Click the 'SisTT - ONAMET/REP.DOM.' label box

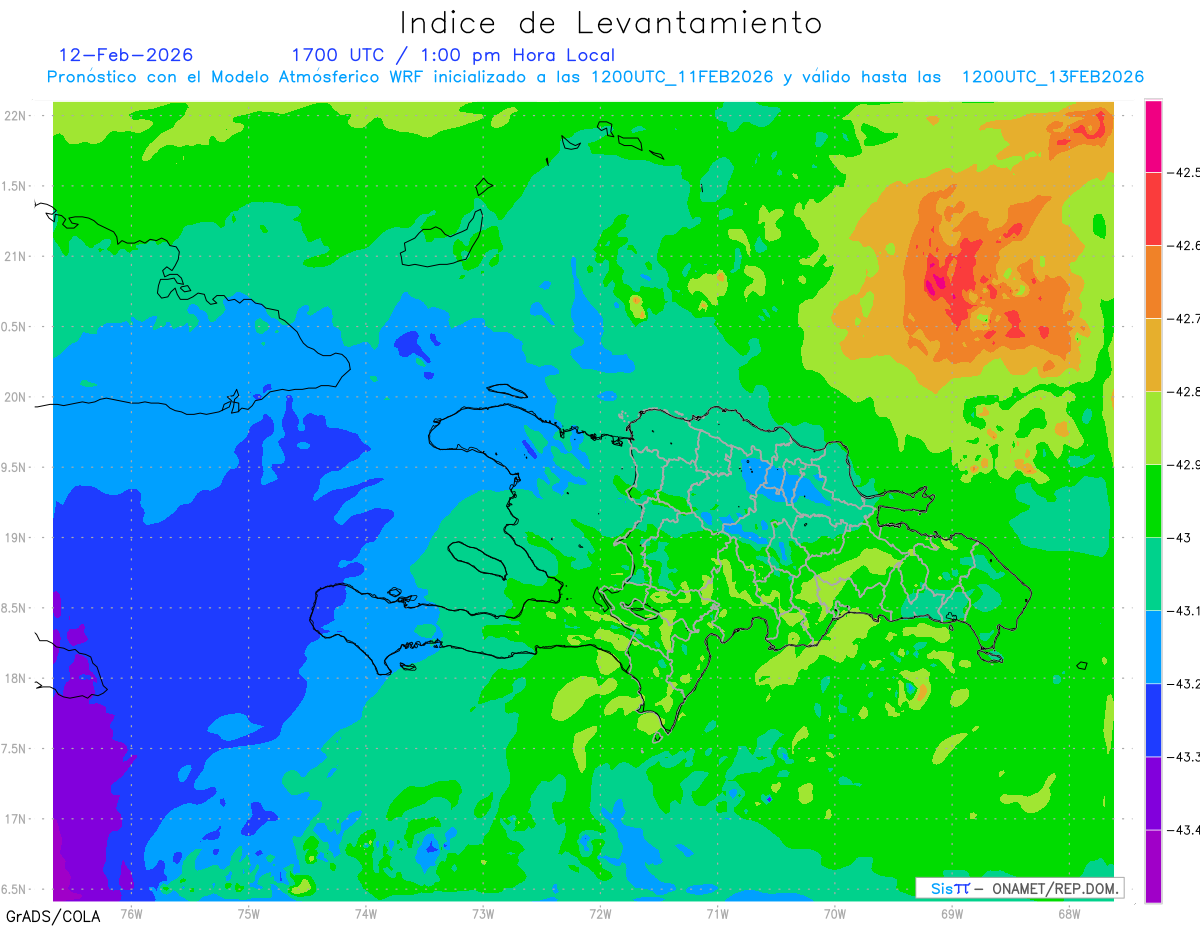click(1020, 888)
